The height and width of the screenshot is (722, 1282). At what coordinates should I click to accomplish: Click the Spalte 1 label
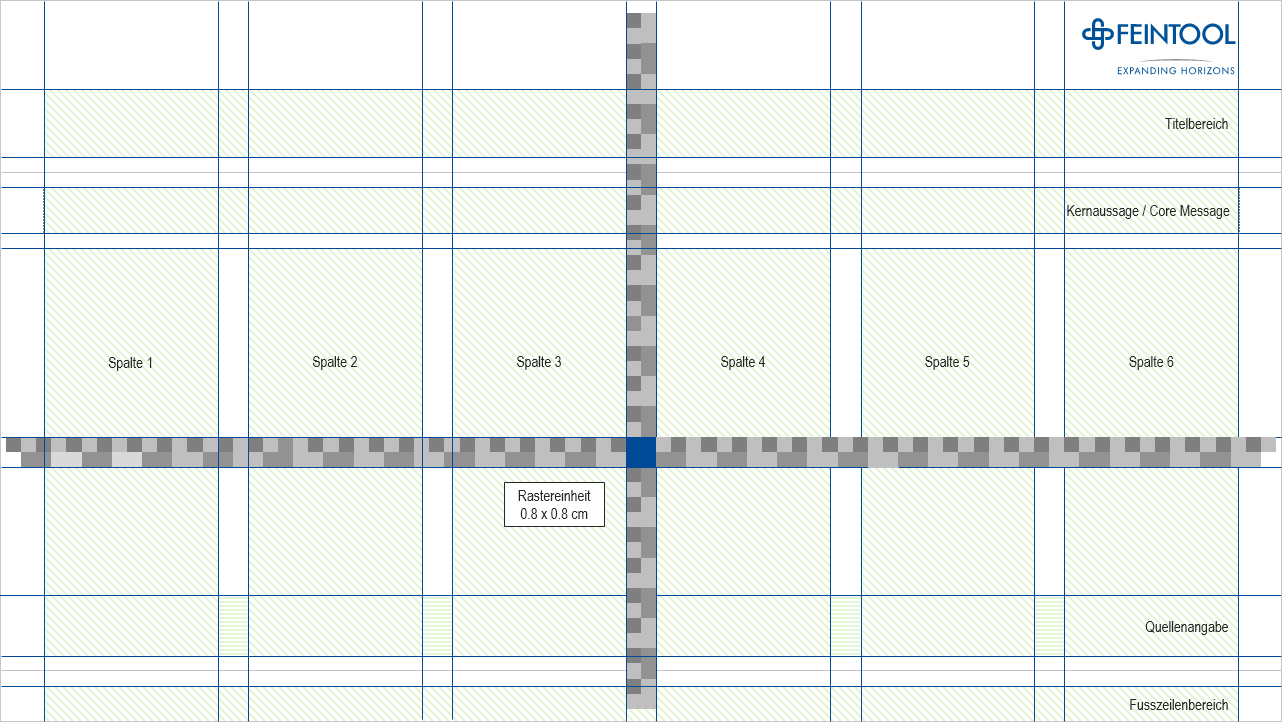click(x=131, y=363)
